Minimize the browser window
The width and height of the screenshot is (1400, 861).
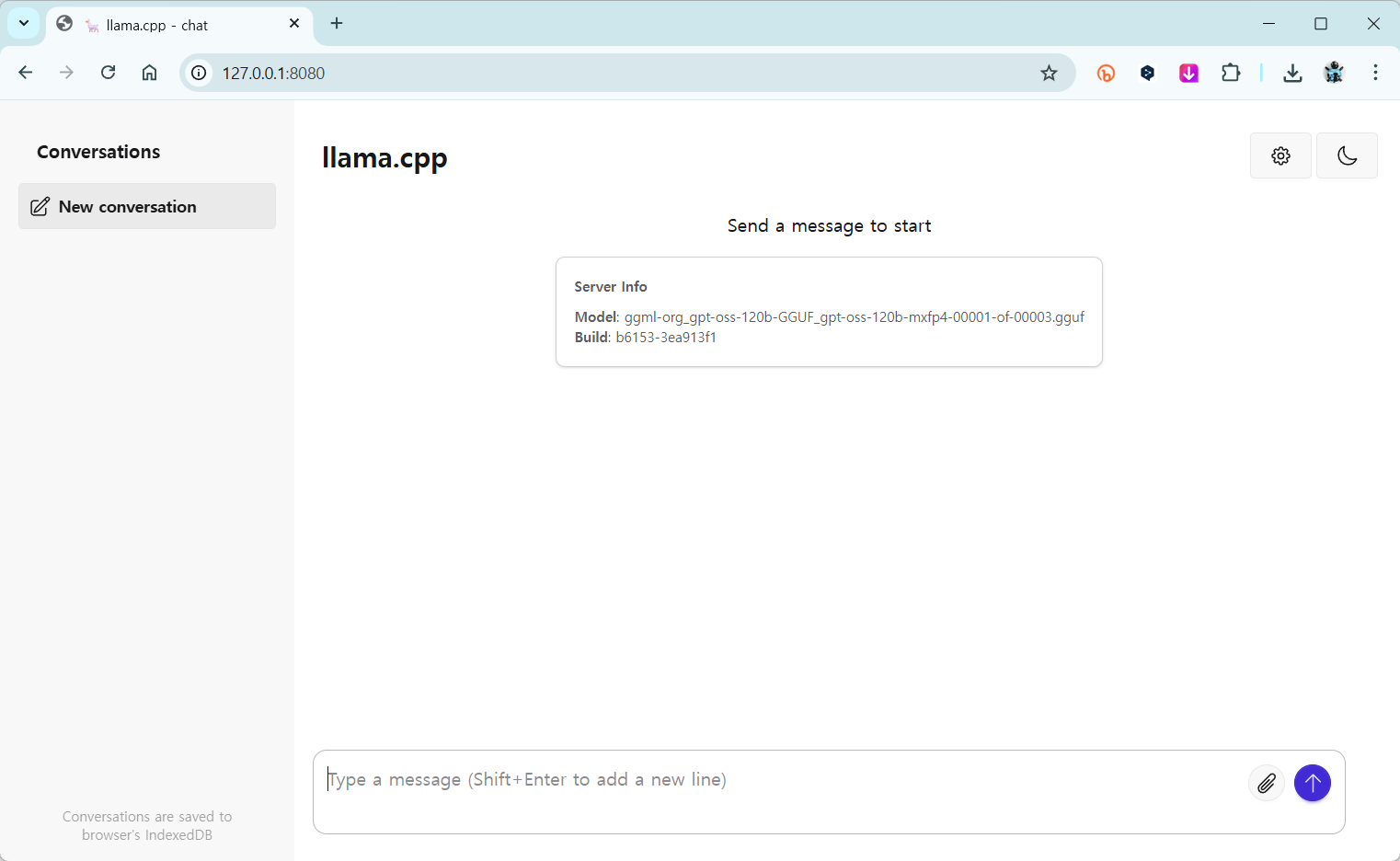tap(1268, 24)
